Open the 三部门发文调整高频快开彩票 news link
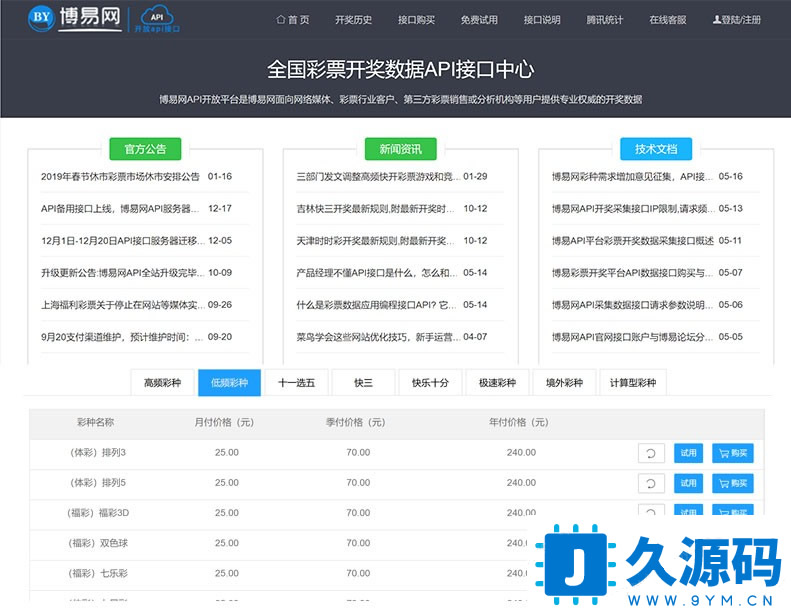Viewport: 791px width, 611px height. click(375, 177)
